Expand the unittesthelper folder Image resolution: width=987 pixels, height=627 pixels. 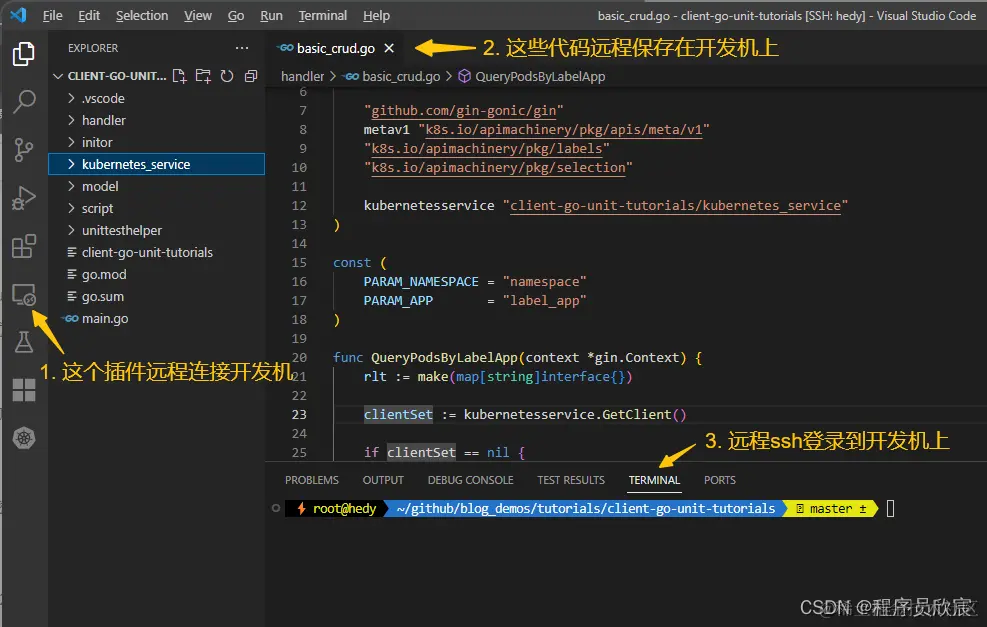point(71,230)
